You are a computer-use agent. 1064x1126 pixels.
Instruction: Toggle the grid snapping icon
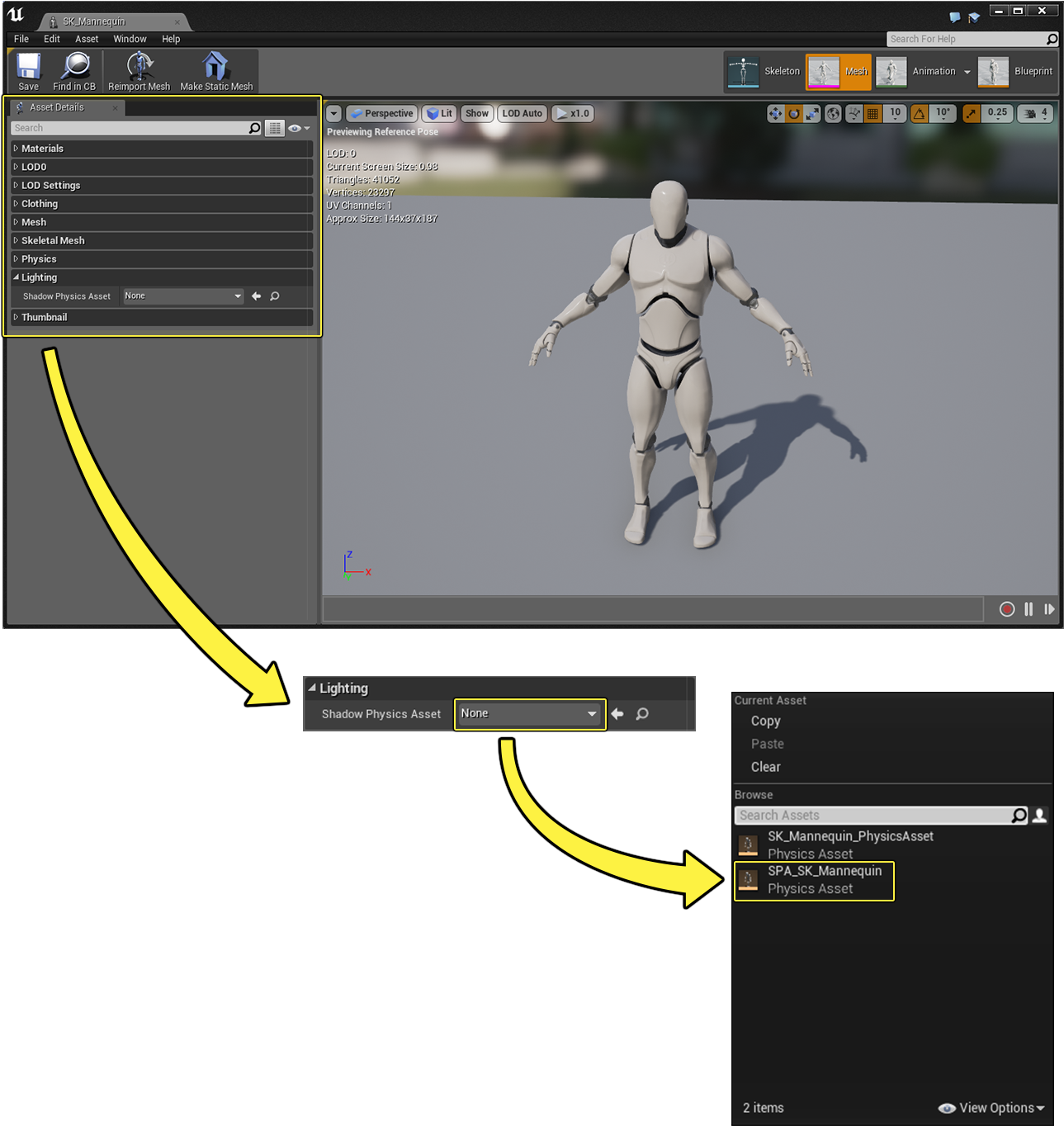tap(872, 113)
